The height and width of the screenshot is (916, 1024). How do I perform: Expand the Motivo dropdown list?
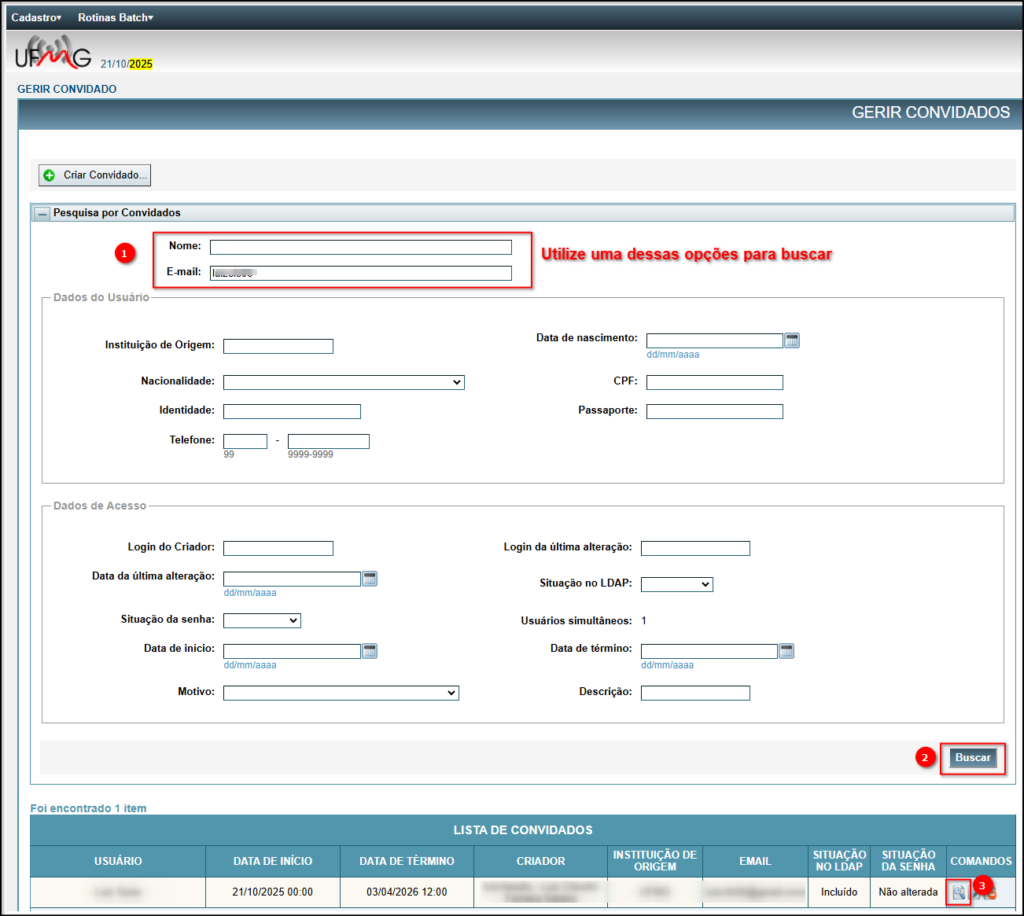(340, 693)
